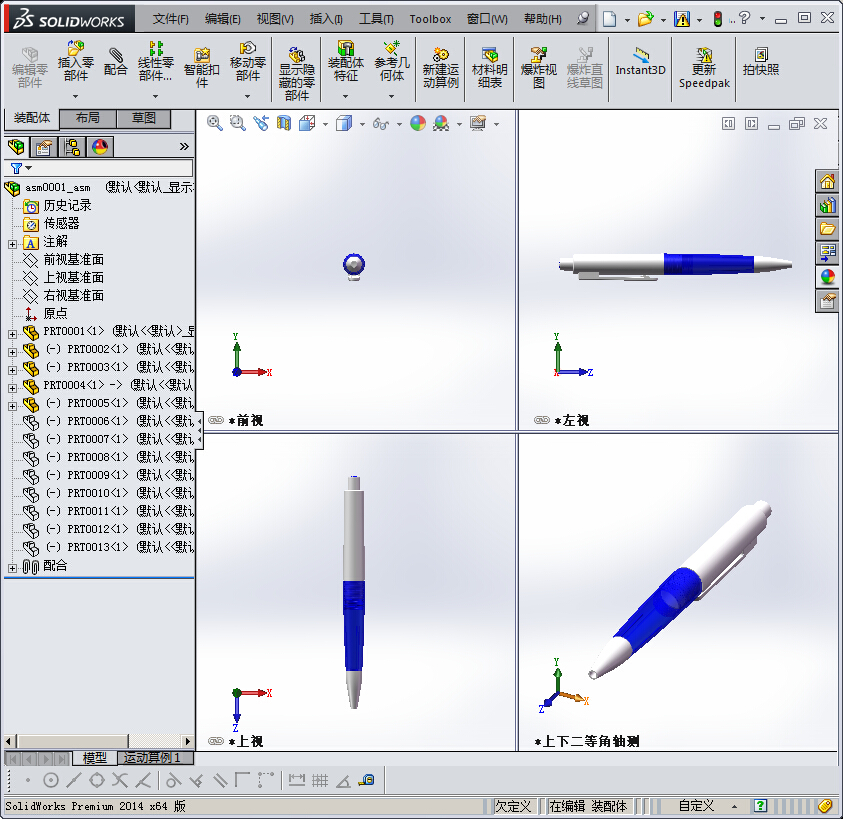Open the Display Style dropdown arrow
The image size is (843, 819).
[x=362, y=124]
